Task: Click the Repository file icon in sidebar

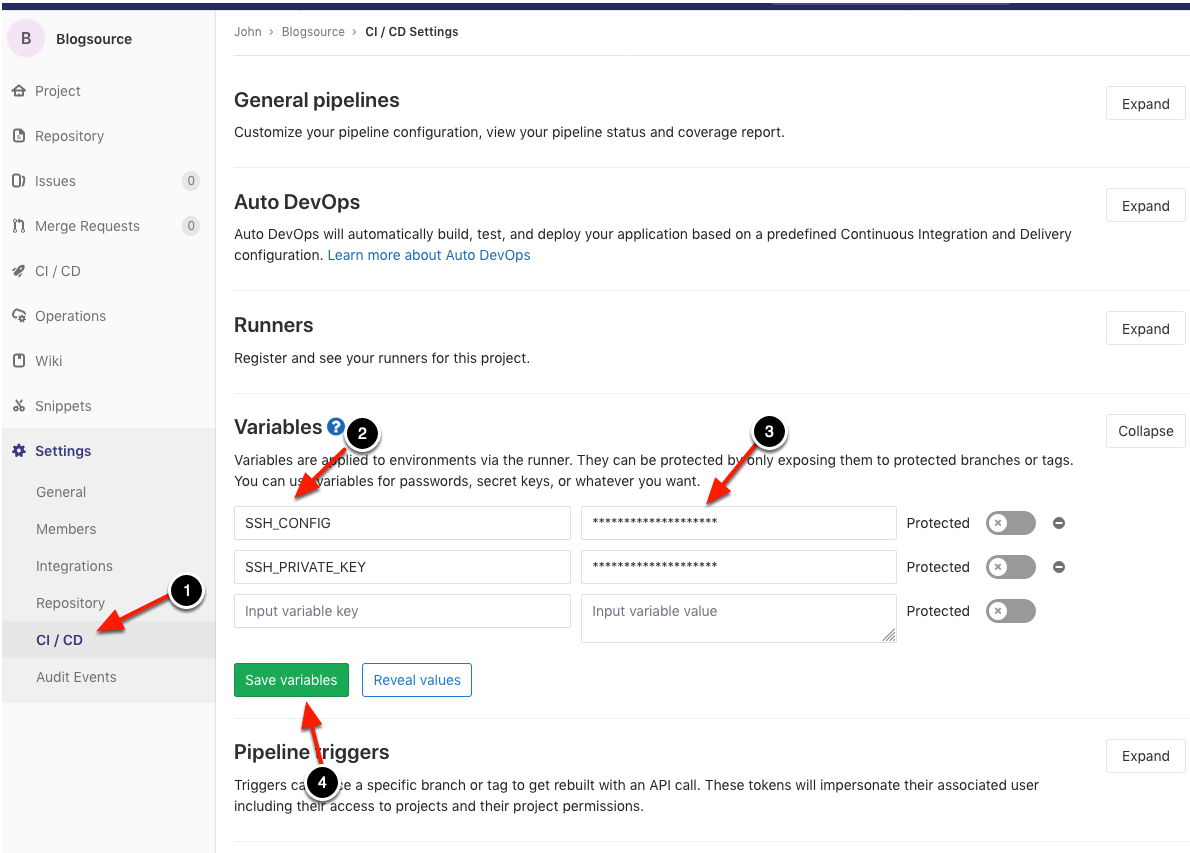Action: (18, 136)
